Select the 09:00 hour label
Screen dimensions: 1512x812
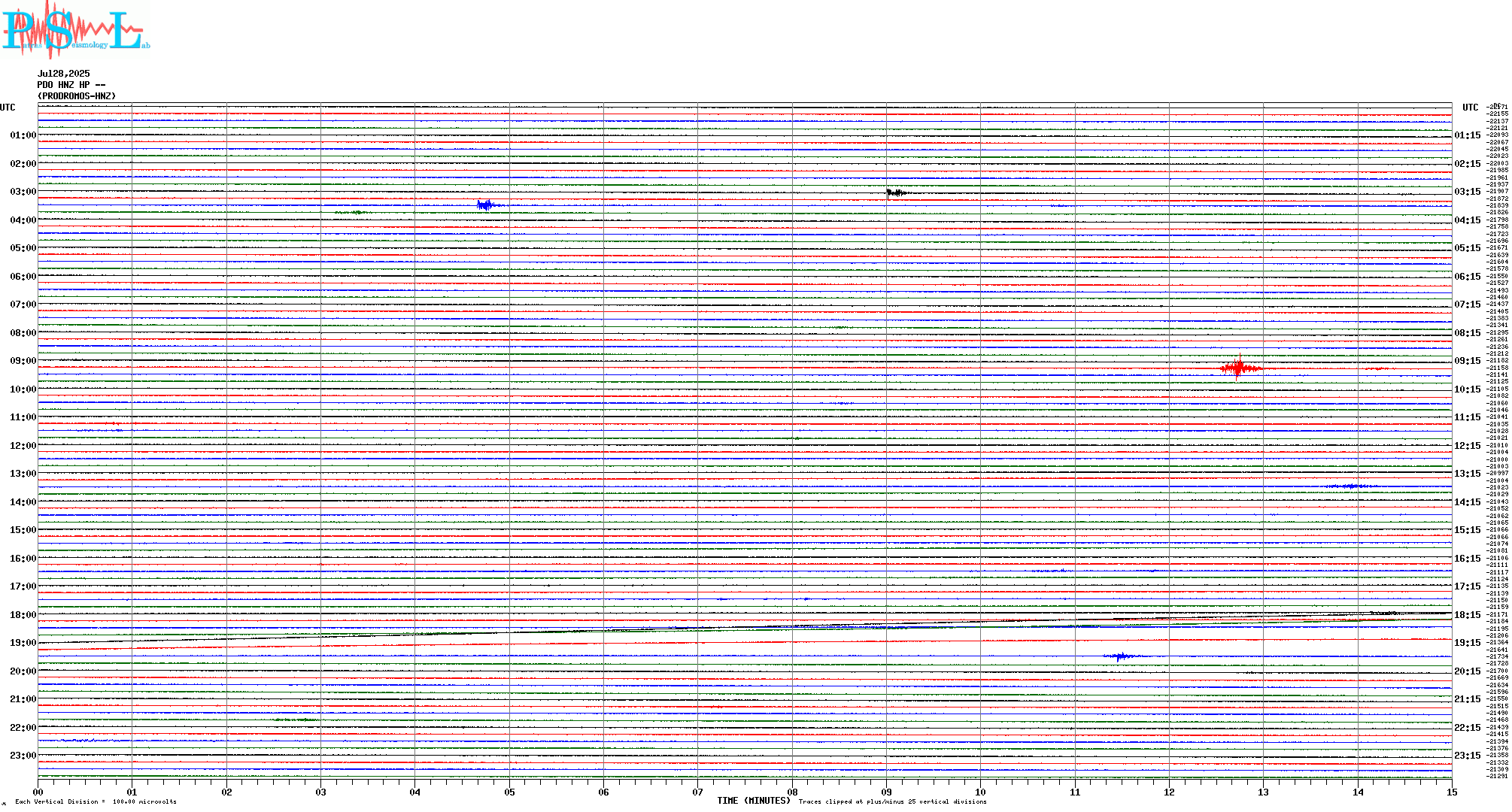pos(23,361)
